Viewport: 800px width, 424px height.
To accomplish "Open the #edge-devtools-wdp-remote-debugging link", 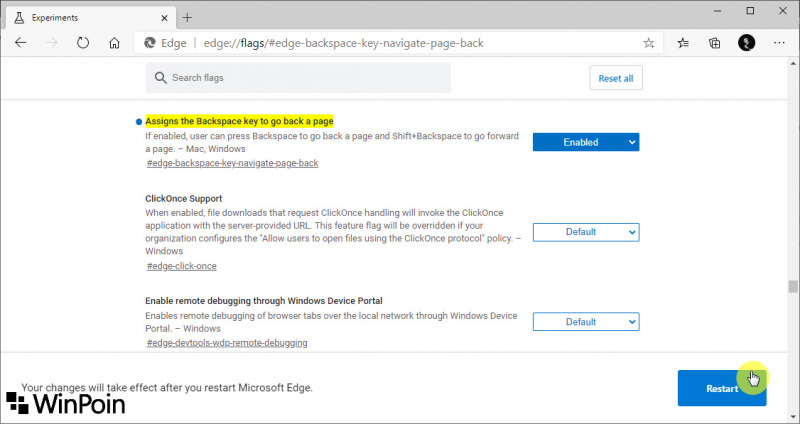I will click(x=227, y=343).
